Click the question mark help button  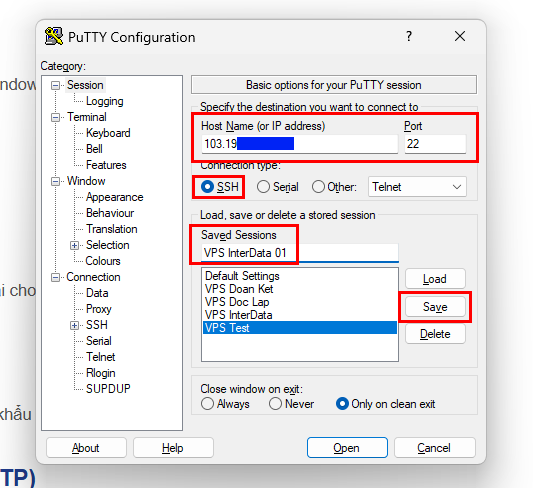(409, 36)
